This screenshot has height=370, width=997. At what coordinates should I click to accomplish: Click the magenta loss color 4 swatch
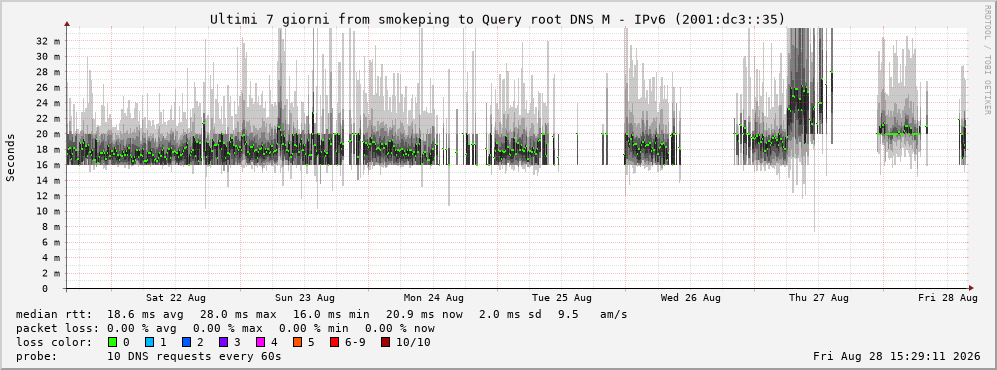click(260, 342)
